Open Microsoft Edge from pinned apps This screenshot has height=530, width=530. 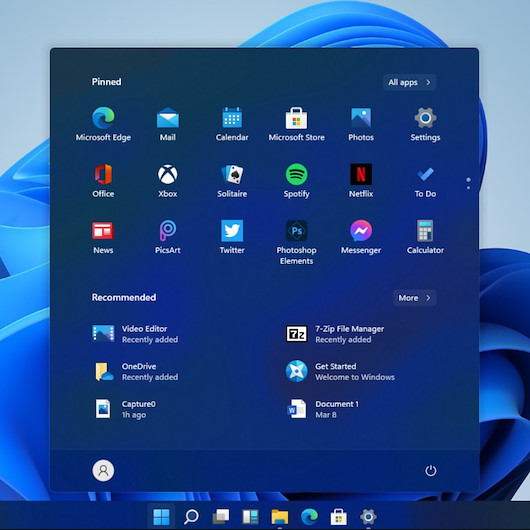[x=103, y=124]
